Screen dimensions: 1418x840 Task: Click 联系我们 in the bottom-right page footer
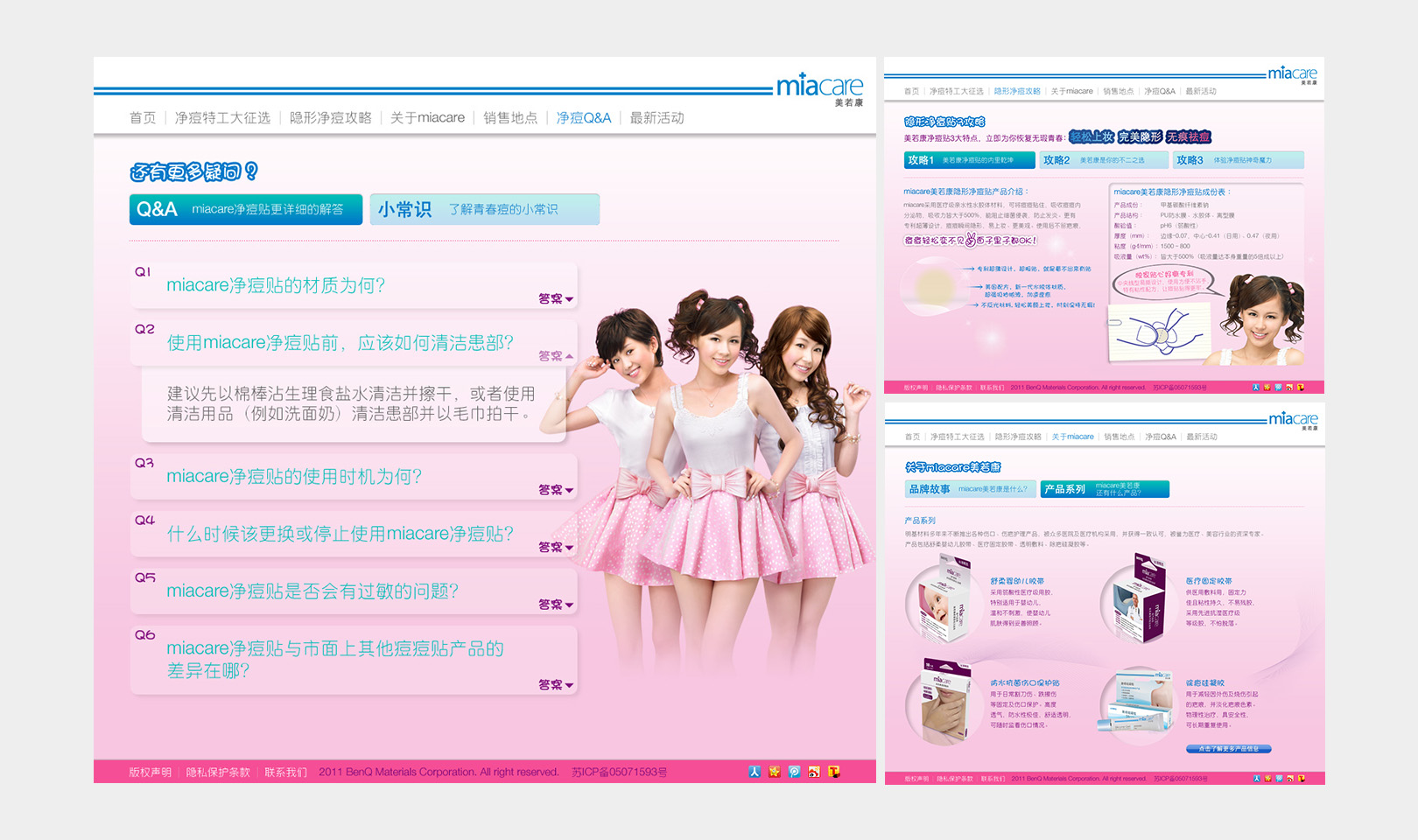point(993,778)
